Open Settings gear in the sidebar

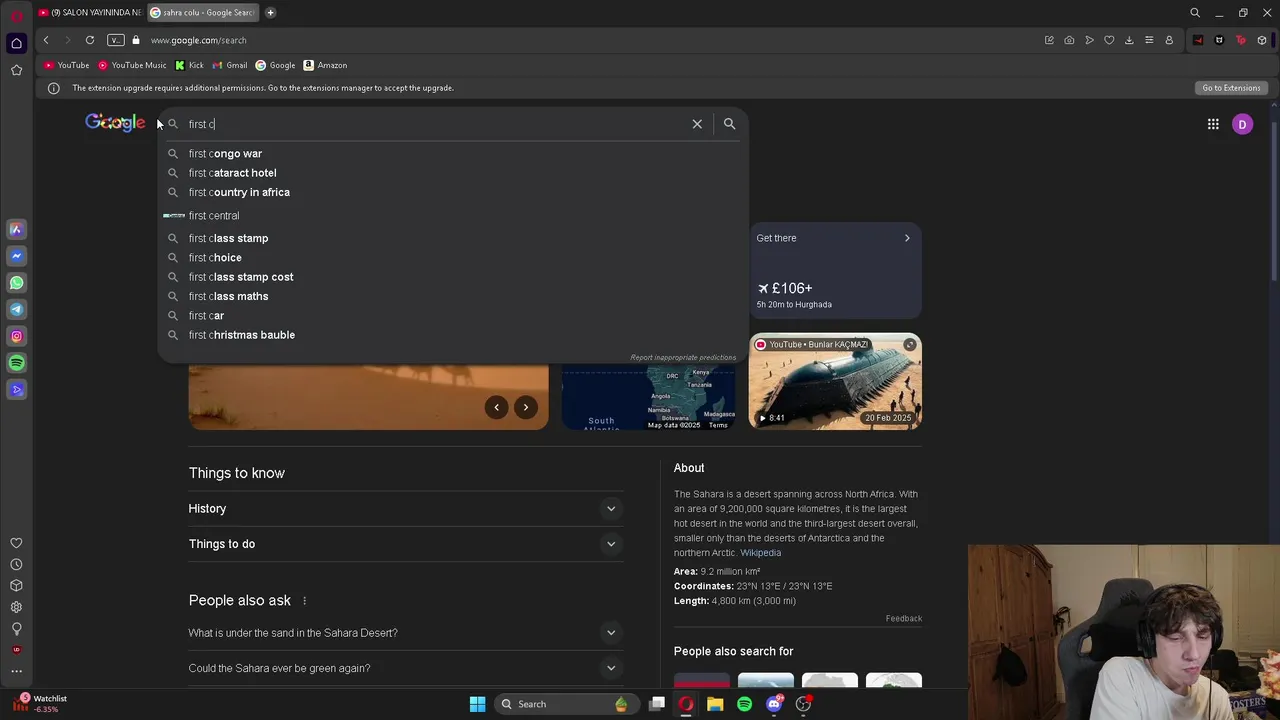point(16,607)
